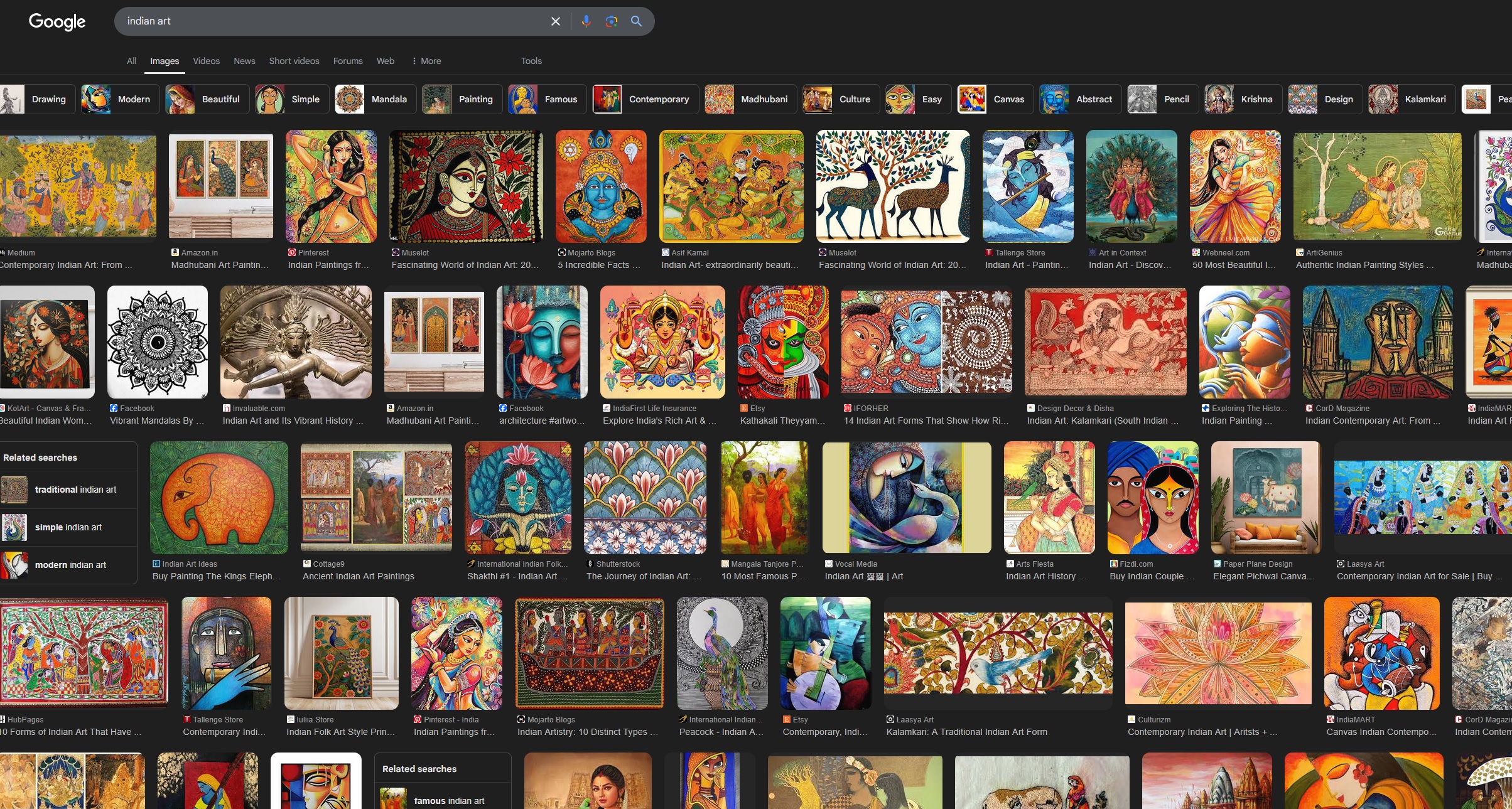The height and width of the screenshot is (809, 1512).
Task: Open search by image lens icon
Action: [x=611, y=21]
